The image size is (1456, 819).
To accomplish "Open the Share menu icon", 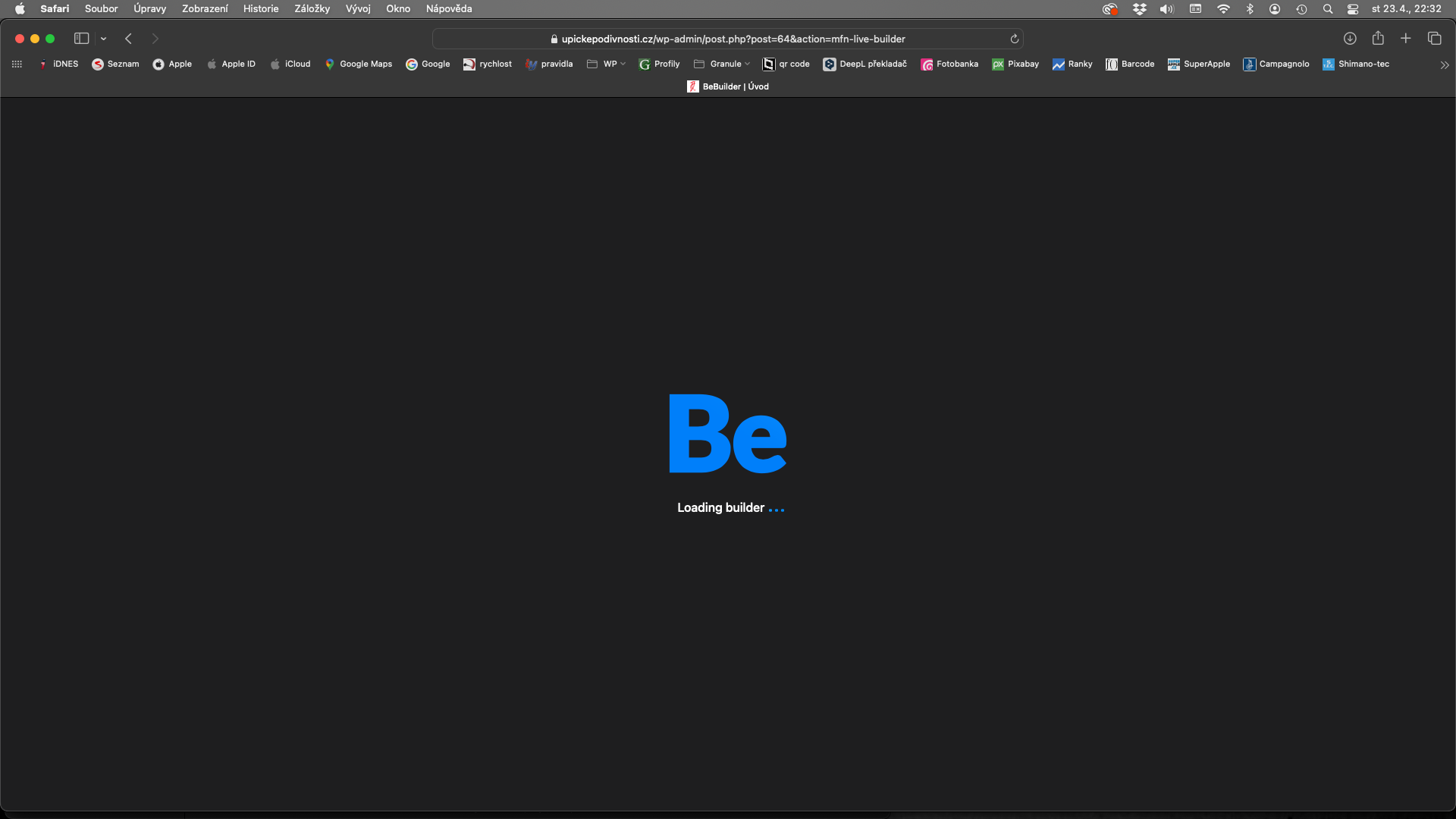I will pos(1378,38).
